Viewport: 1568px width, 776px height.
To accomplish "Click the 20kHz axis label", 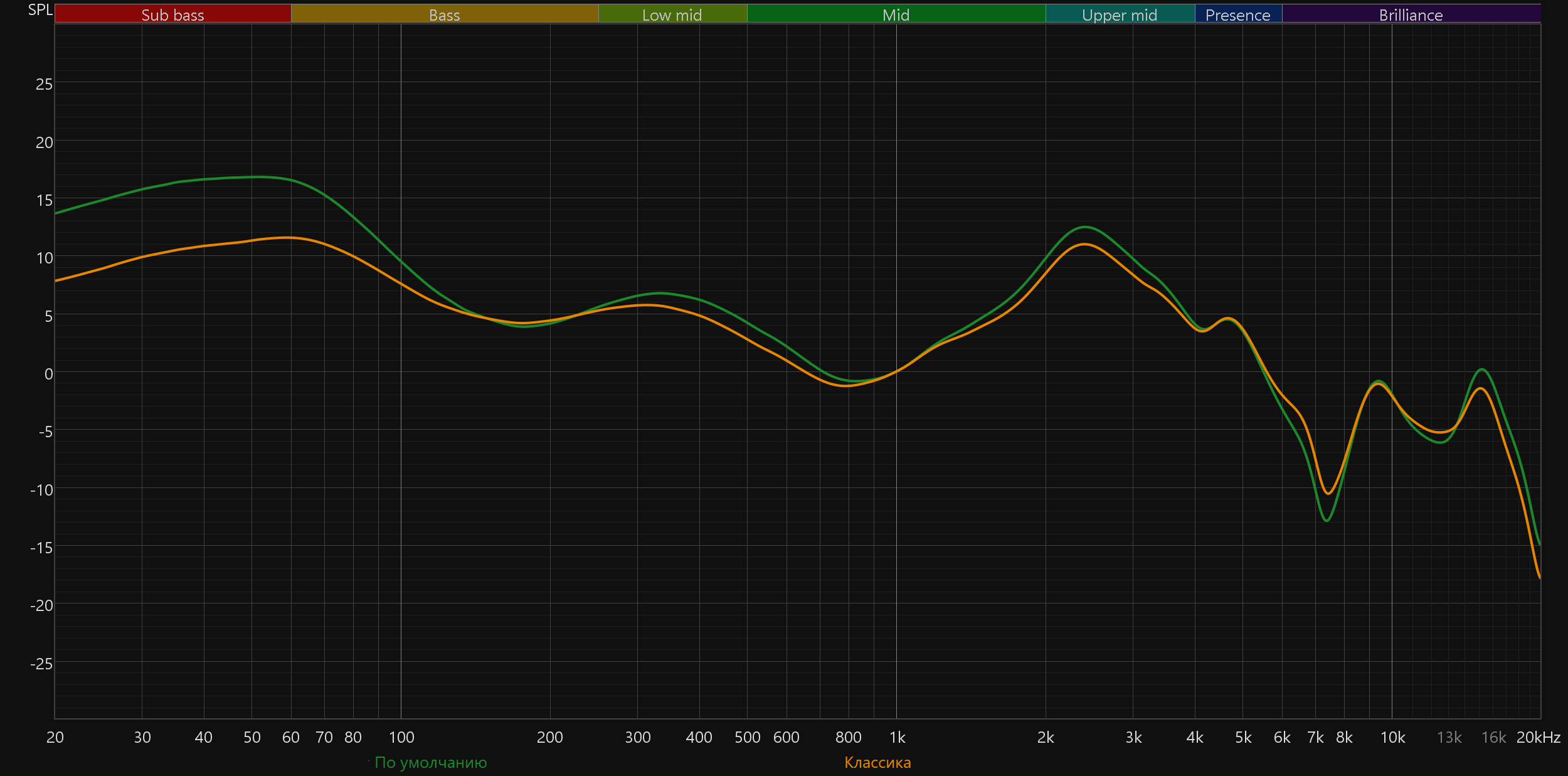I will (x=1538, y=737).
